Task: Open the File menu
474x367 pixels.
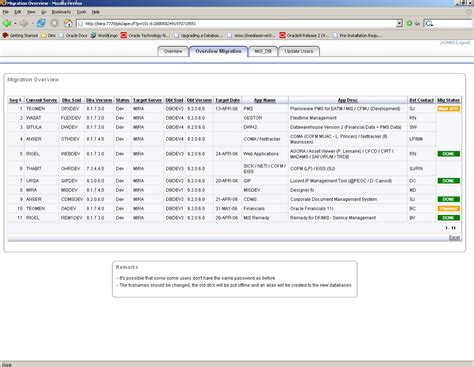Action: coord(6,12)
